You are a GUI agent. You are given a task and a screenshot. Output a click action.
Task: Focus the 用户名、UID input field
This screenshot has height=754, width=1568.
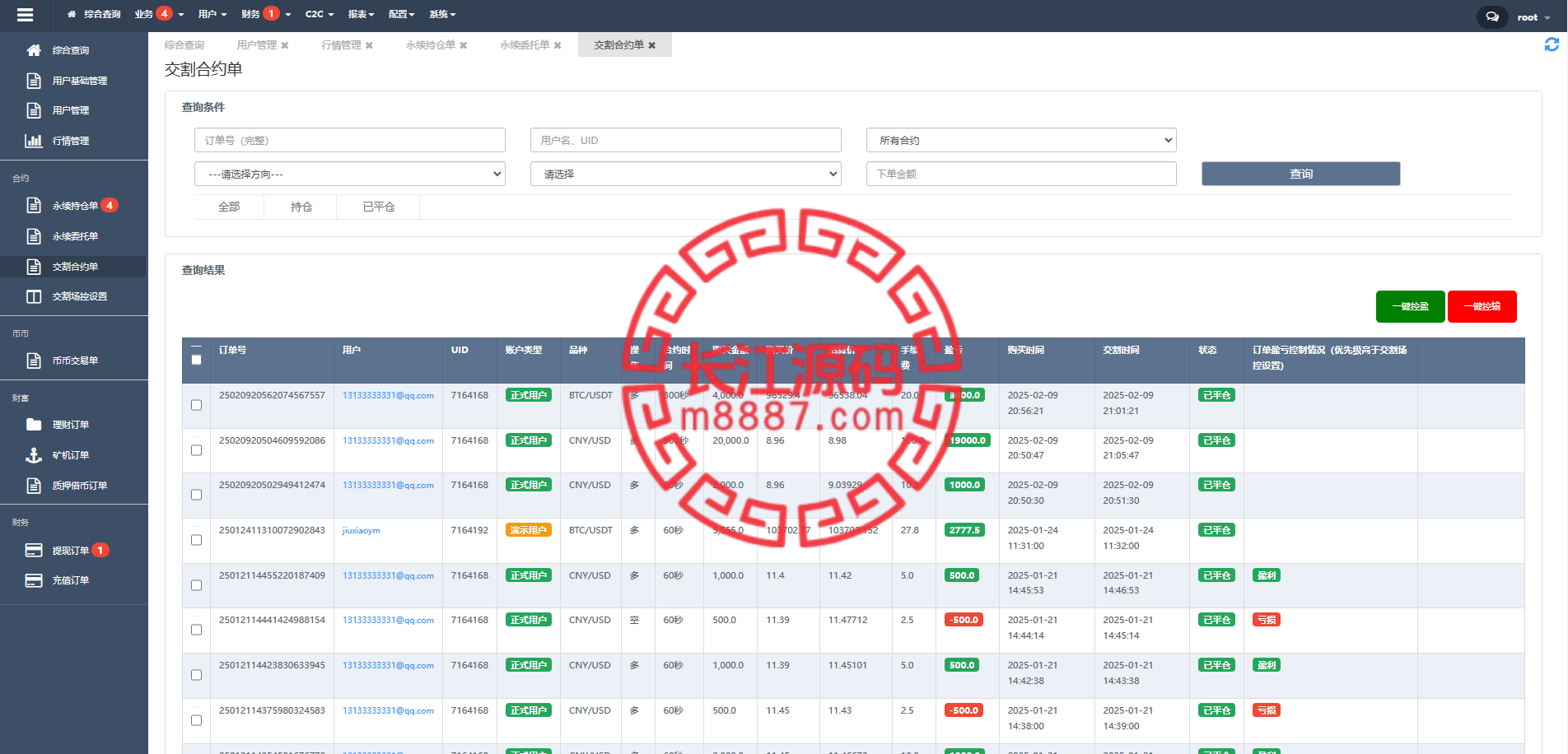pos(686,140)
